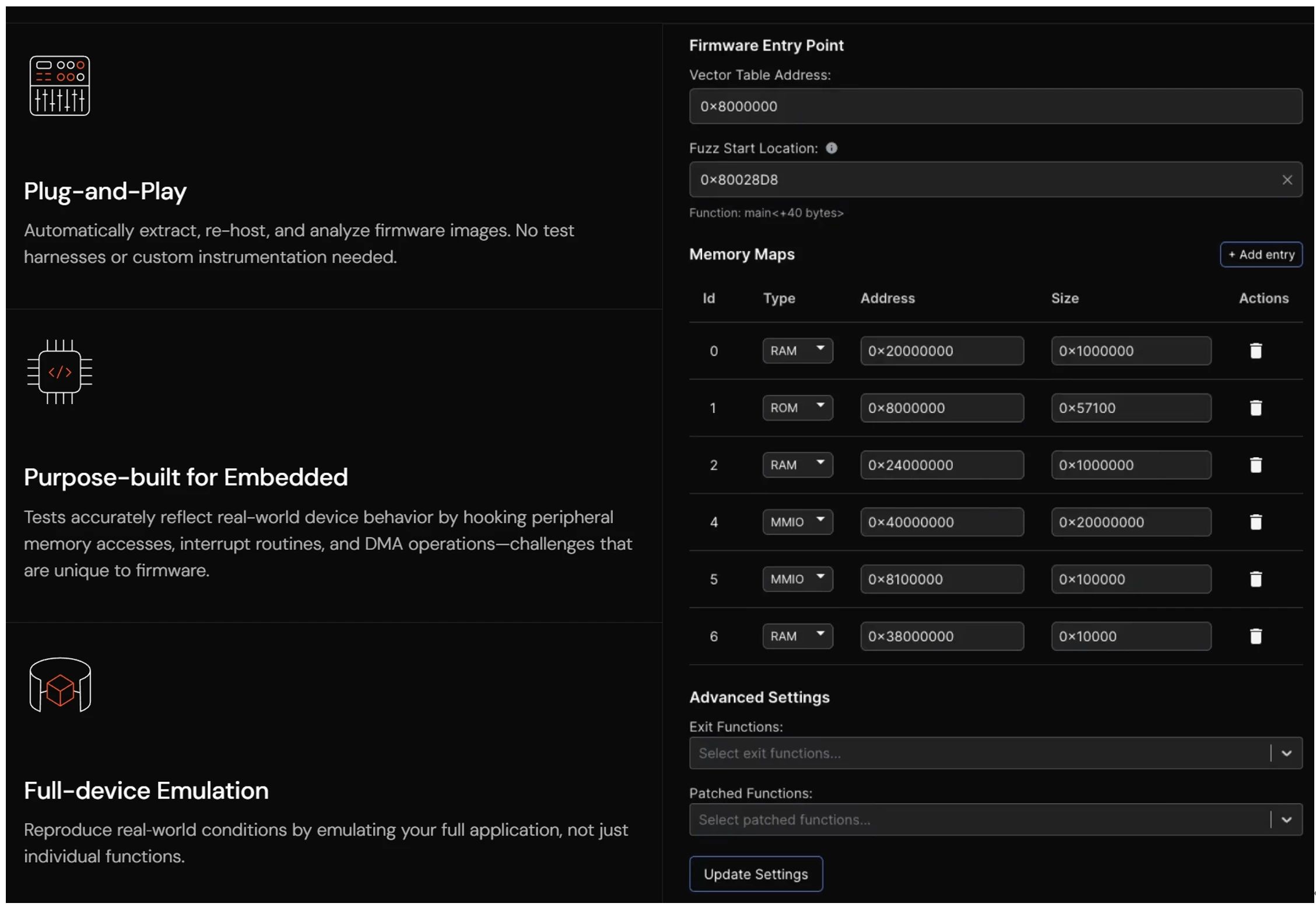
Task: Edit the Vector Table Address field
Action: (995, 106)
